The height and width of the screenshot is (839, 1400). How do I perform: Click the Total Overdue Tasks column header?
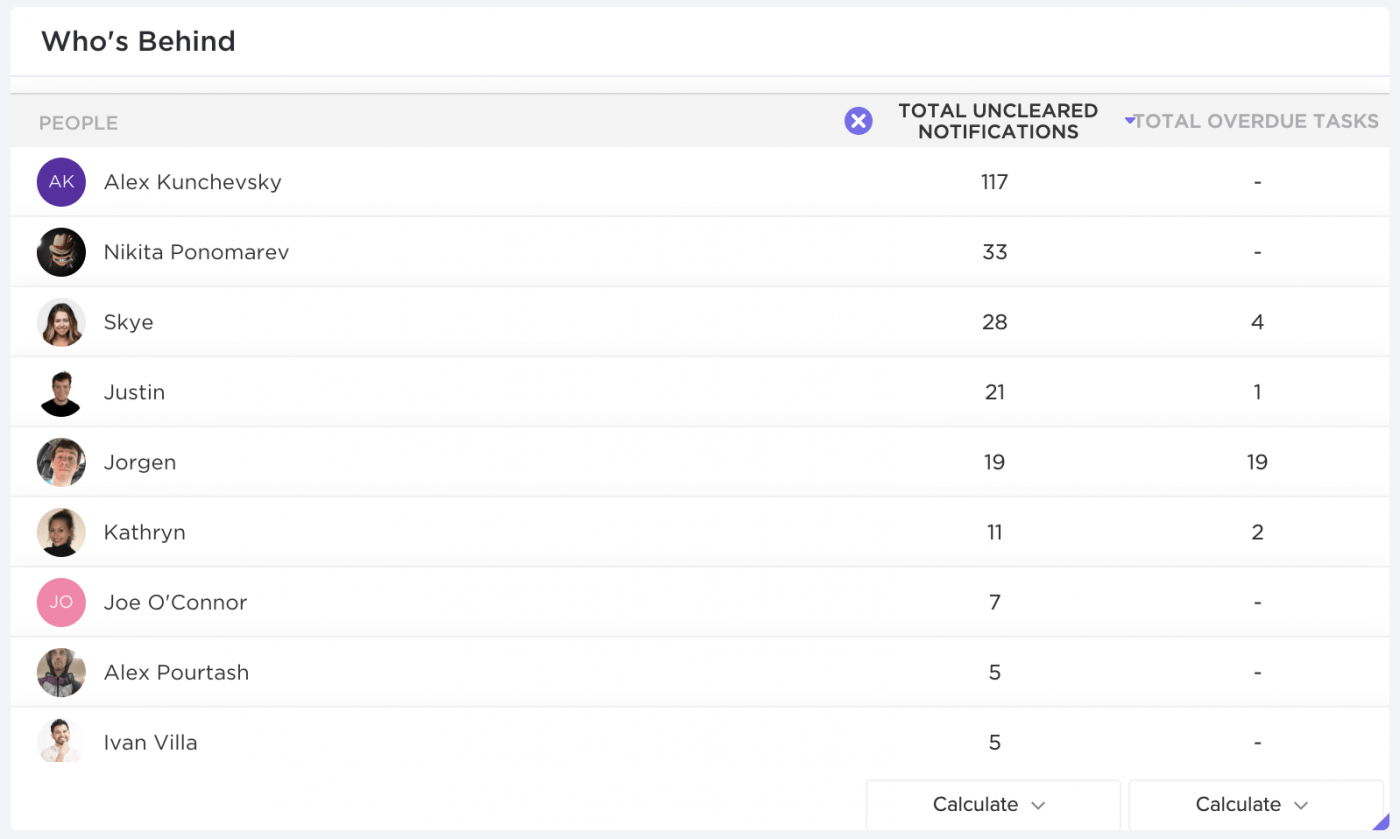point(1256,122)
